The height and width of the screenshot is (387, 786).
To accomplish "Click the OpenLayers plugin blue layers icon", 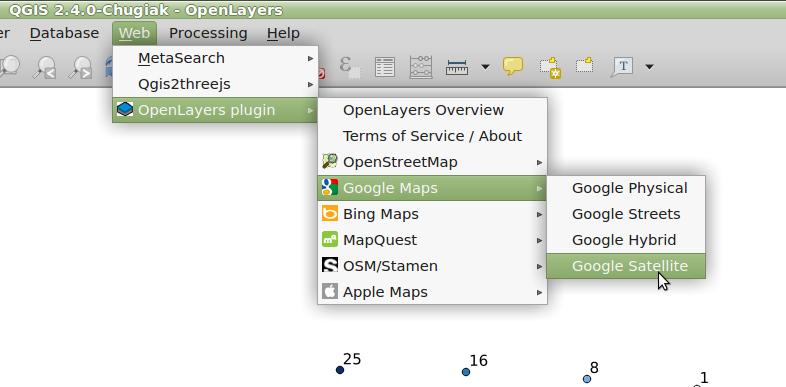I will [125, 109].
